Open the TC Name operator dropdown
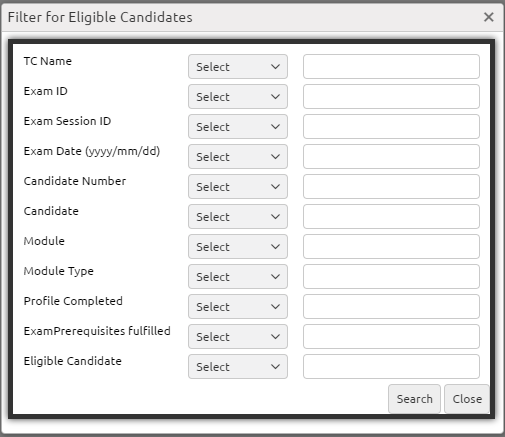The image size is (505, 437). pos(238,67)
